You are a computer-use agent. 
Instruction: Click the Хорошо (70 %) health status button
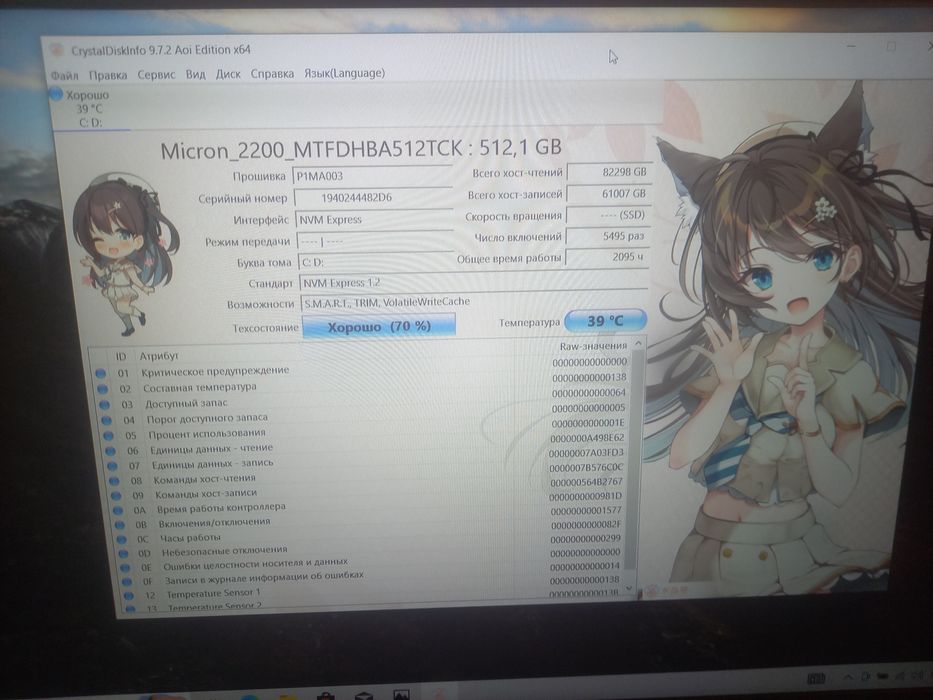tap(379, 326)
